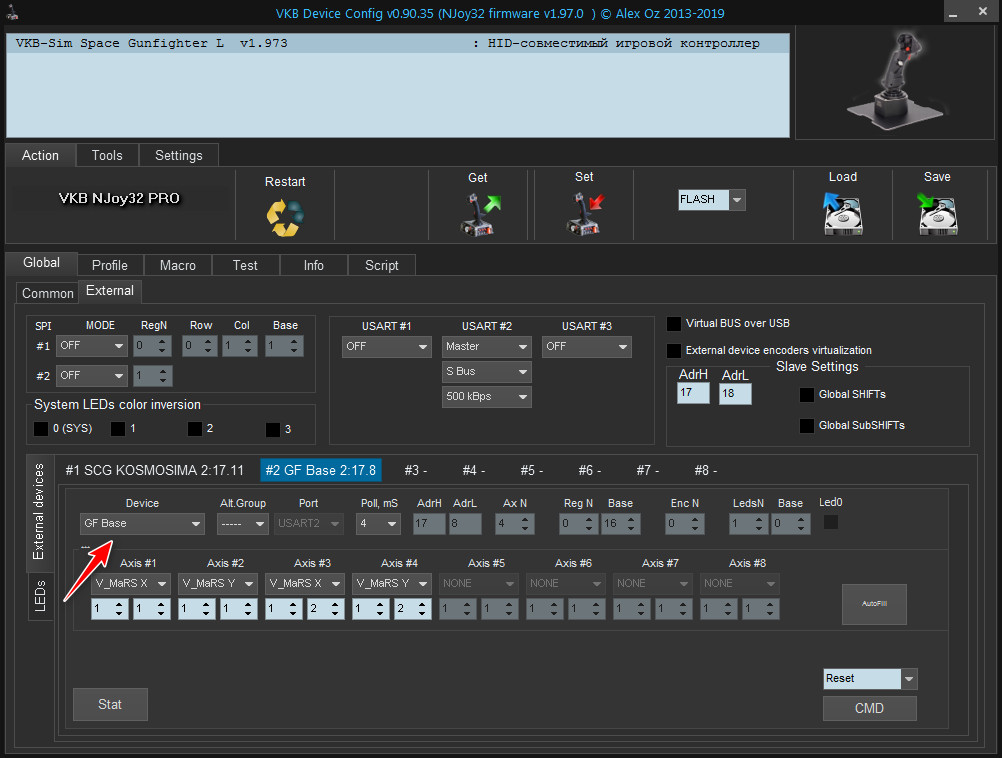
Task: Enable Virtual BUS over USB
Action: point(674,323)
